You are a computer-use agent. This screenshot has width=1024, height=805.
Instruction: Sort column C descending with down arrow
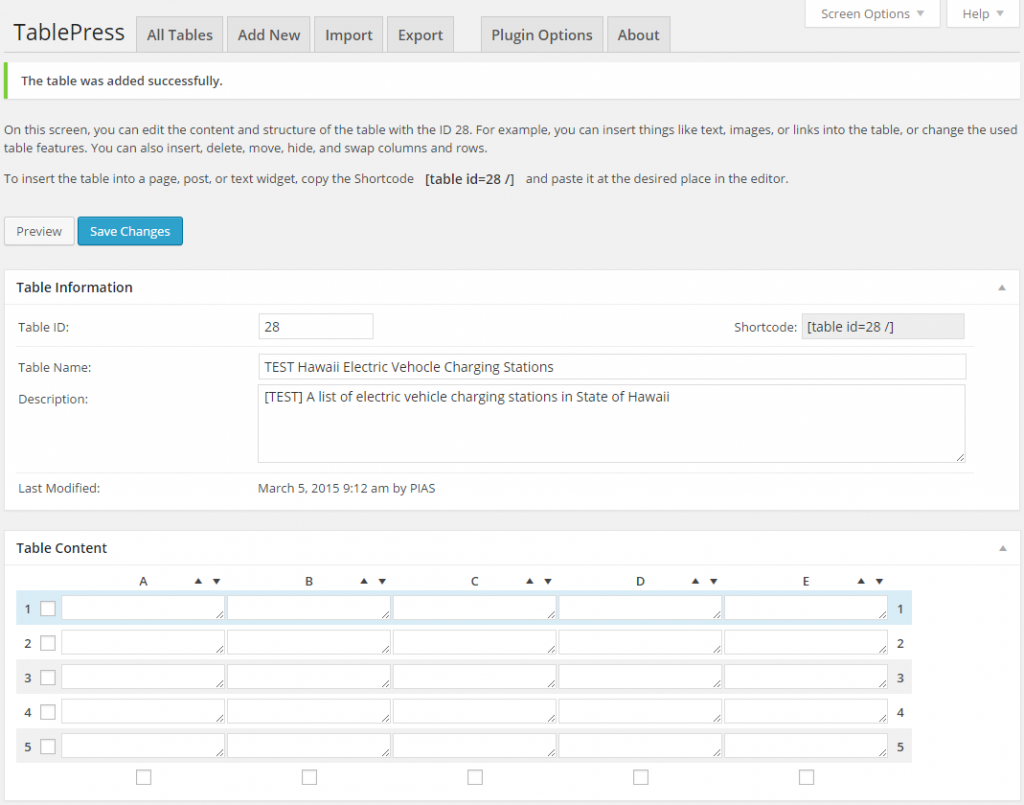tap(548, 581)
